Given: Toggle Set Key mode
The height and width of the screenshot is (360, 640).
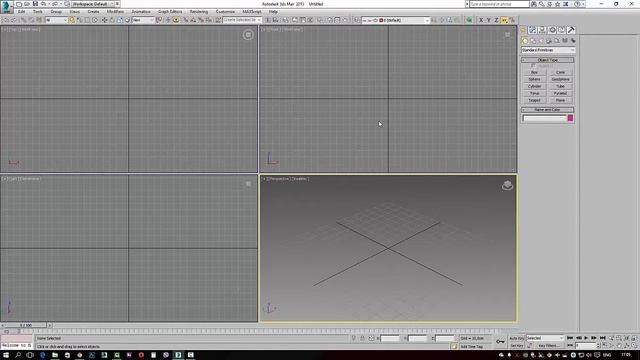Looking at the screenshot, I should coord(516,346).
